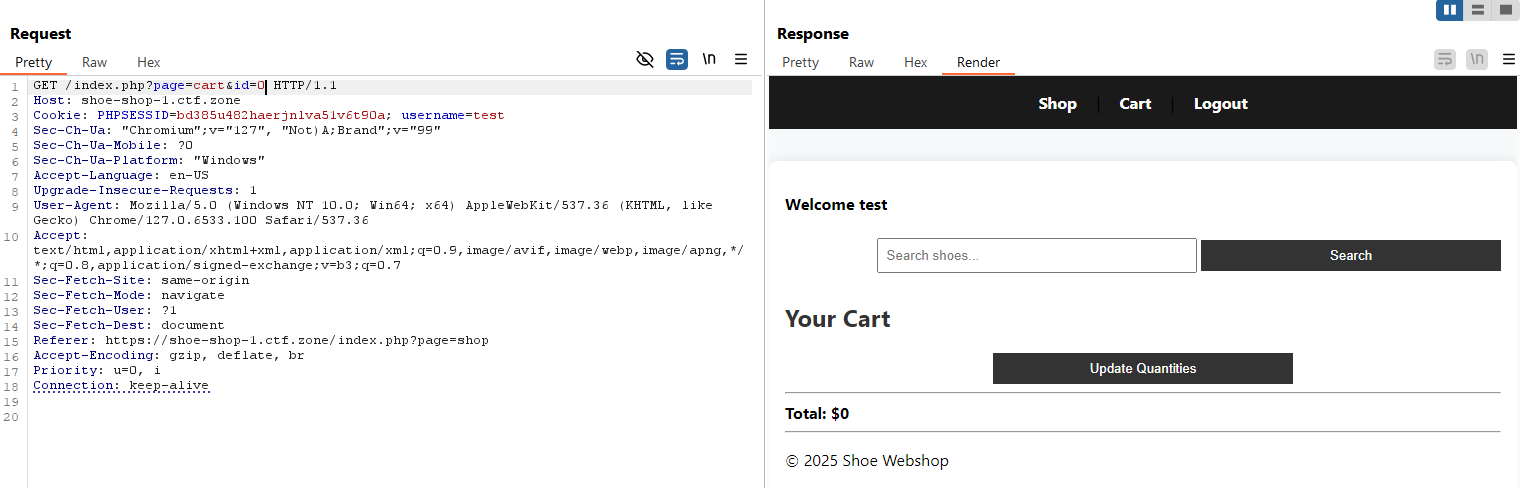Click the Shop link in rendered page
The height and width of the screenshot is (488, 1520).
coord(1057,104)
